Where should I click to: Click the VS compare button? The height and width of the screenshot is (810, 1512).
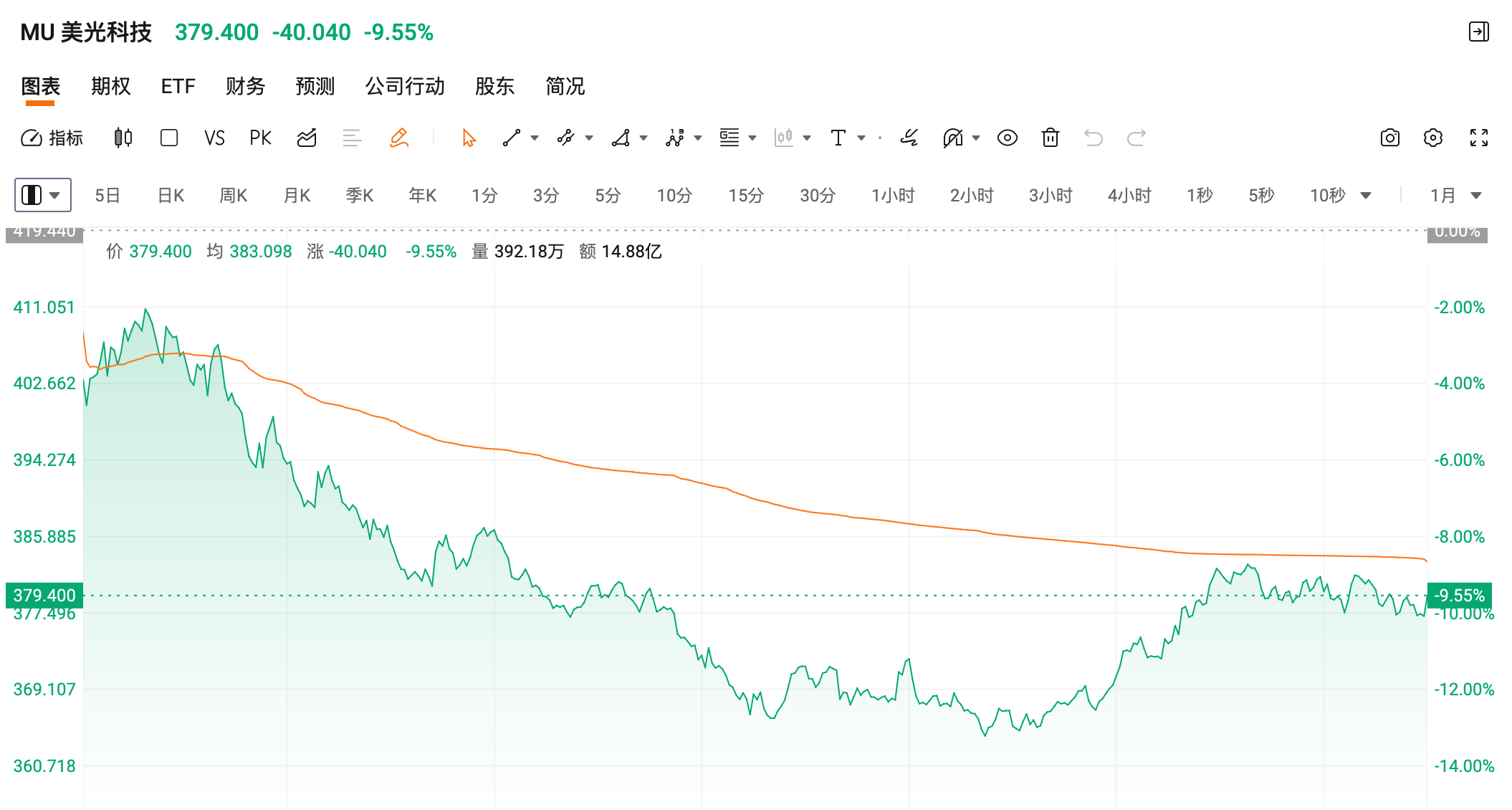[x=214, y=138]
